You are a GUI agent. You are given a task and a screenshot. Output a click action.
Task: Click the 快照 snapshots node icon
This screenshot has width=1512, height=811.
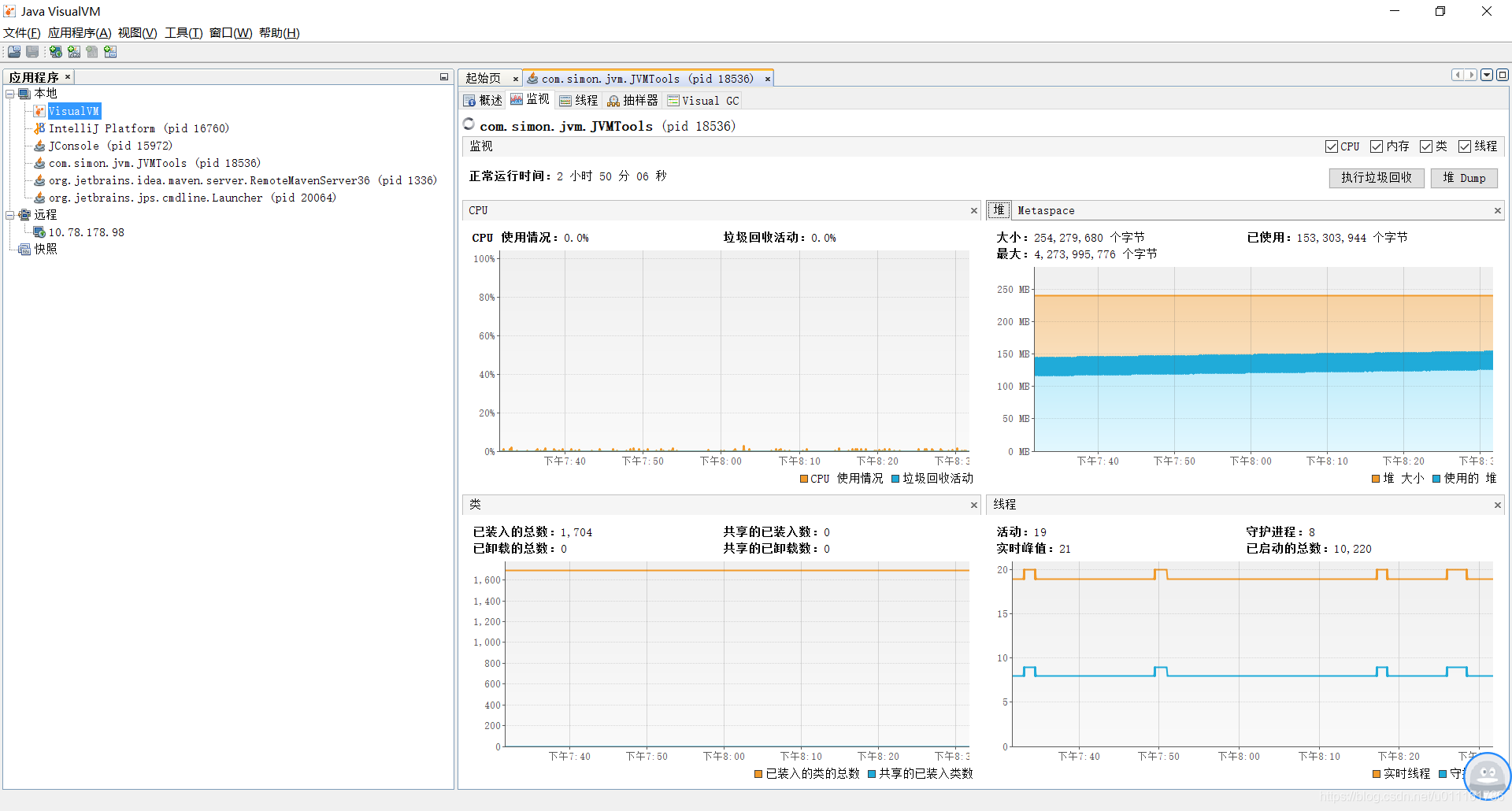click(24, 250)
